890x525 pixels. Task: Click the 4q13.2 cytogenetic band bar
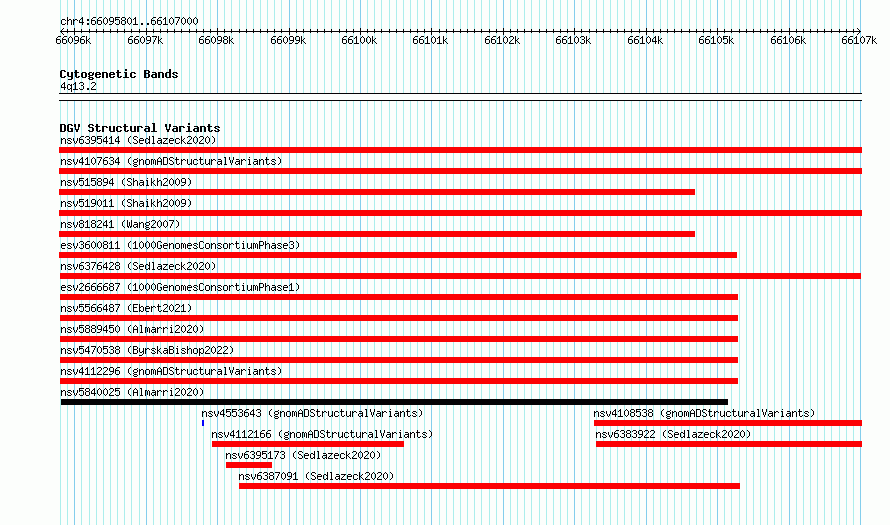[x=460, y=97]
